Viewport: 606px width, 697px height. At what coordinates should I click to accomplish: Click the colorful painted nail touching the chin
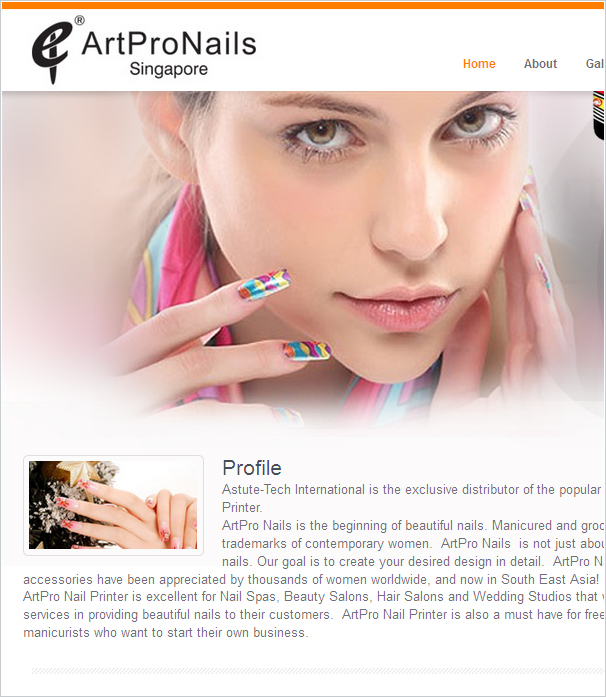pyautogui.click(x=307, y=350)
